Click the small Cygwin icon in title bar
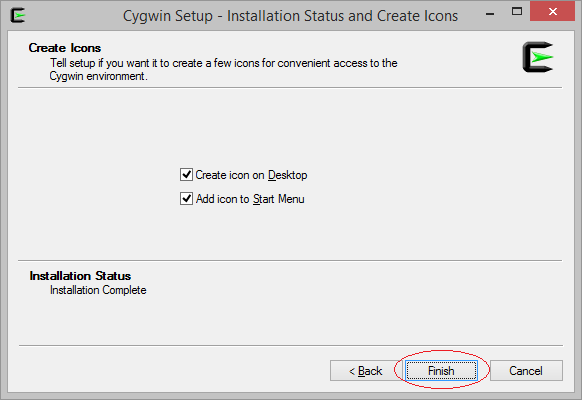This screenshot has width=582, height=400. pos(18,15)
